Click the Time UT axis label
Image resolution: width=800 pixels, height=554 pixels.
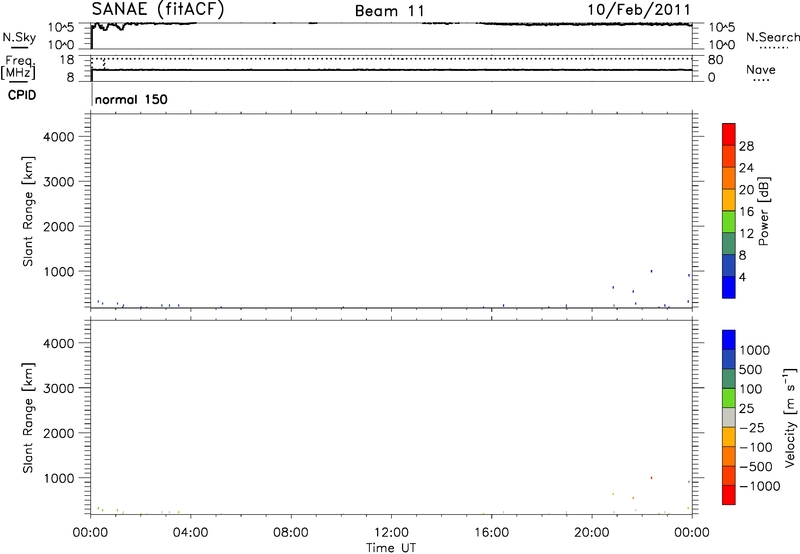click(x=391, y=548)
